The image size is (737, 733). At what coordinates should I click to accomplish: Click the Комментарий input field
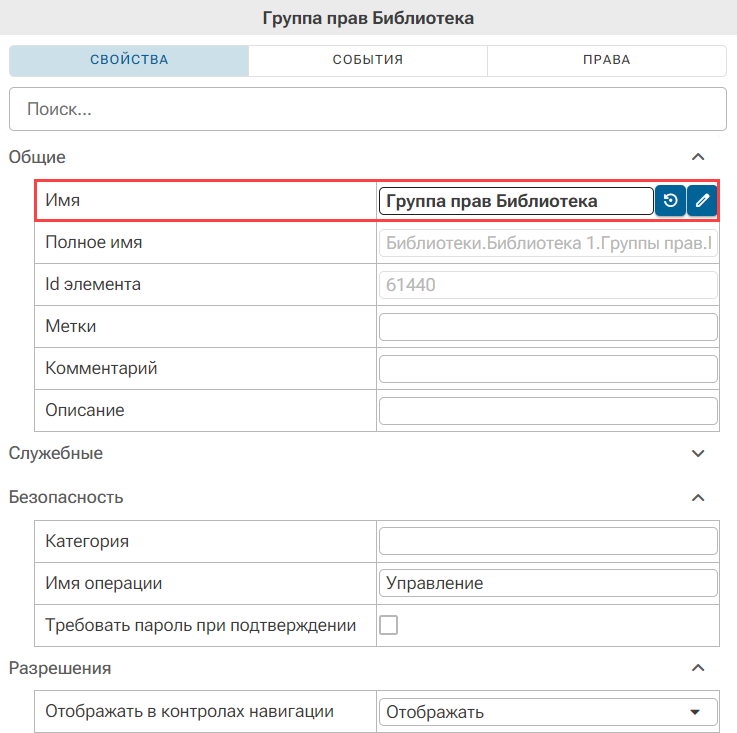pyautogui.click(x=548, y=369)
